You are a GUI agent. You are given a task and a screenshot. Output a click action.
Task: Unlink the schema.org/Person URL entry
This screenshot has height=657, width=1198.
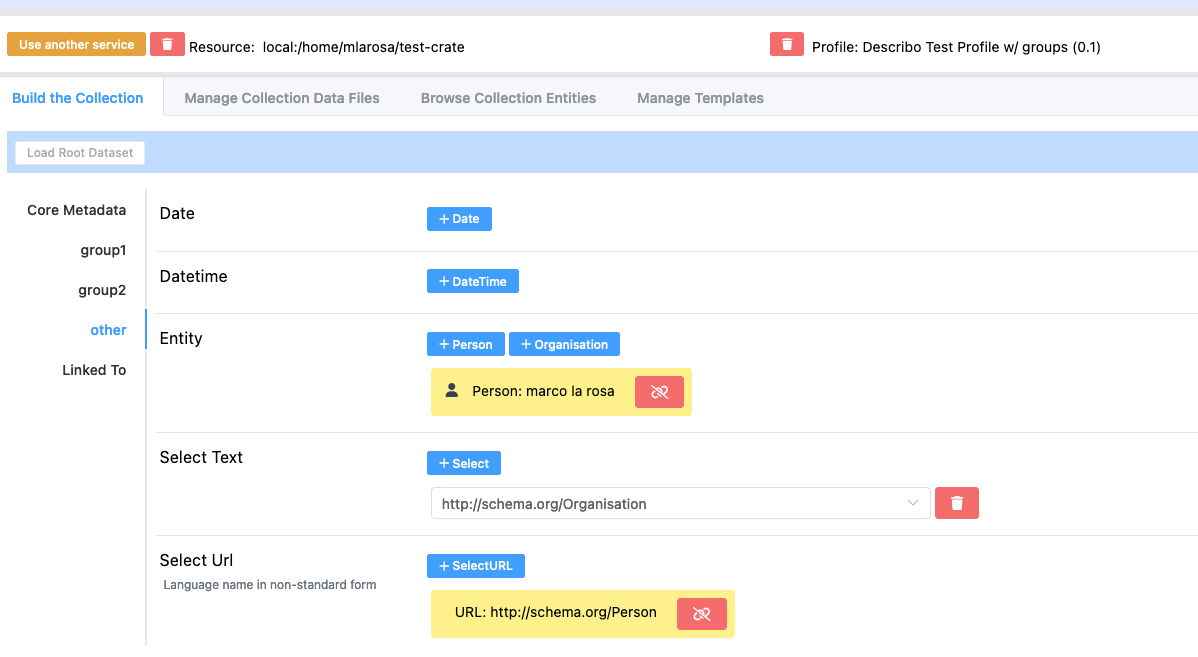coord(701,613)
